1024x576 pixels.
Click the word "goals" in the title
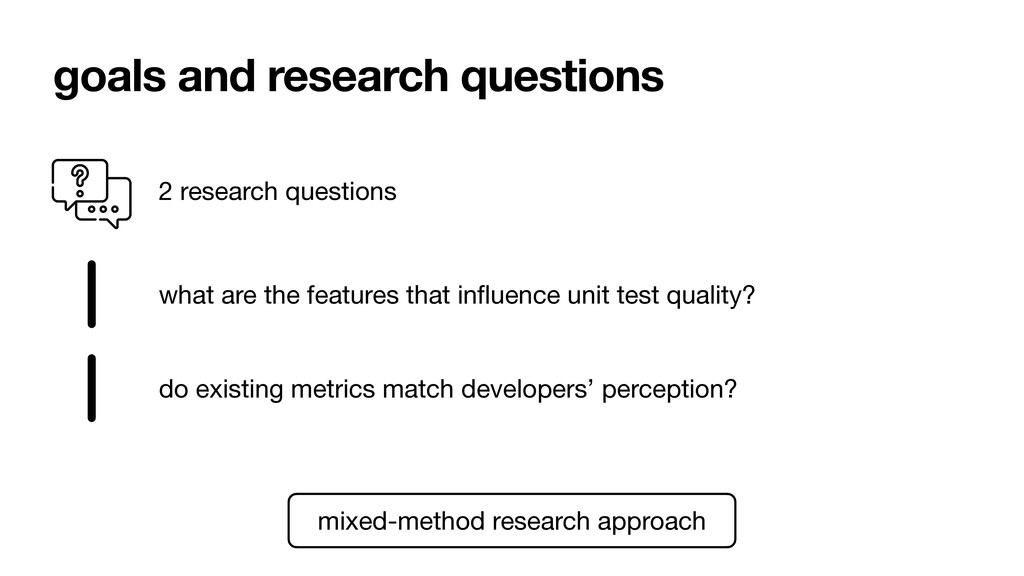pos(110,77)
